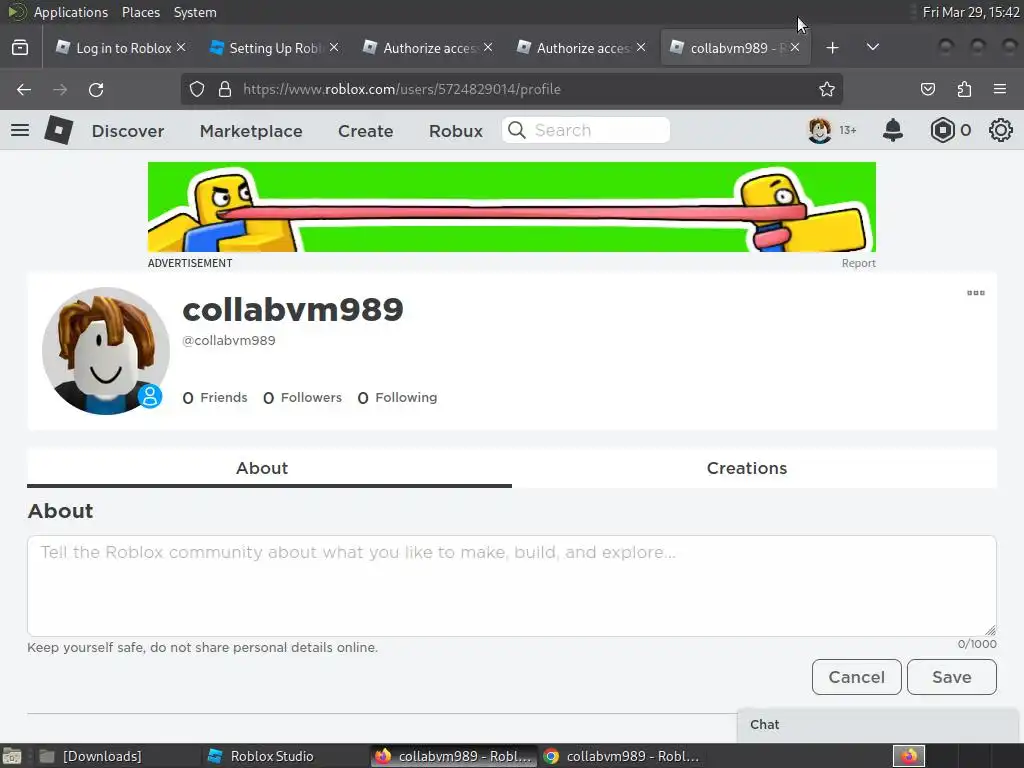Expand the list all tabs chevron
The image size is (1024, 768).
(x=872, y=47)
